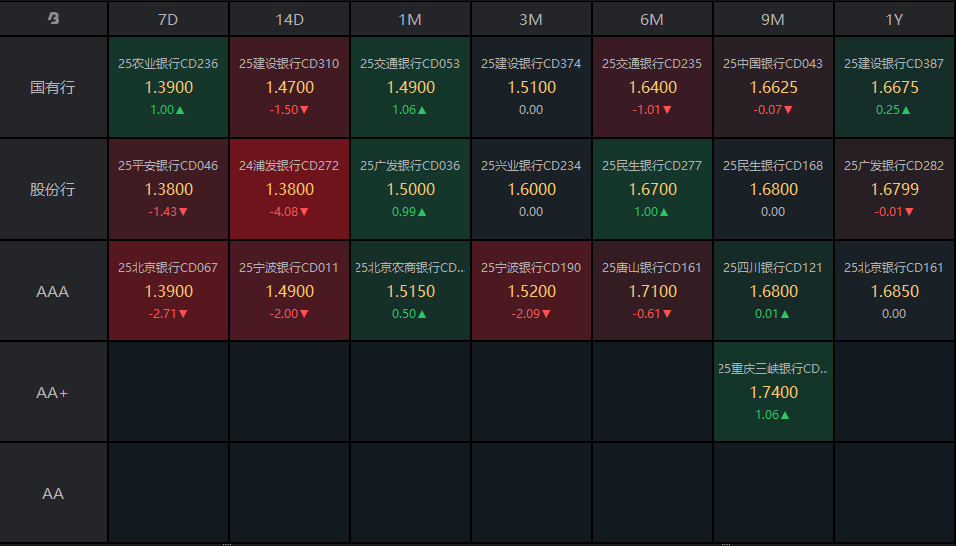
Task: Click the logo icon in the top-left corner
Action: 54,19
